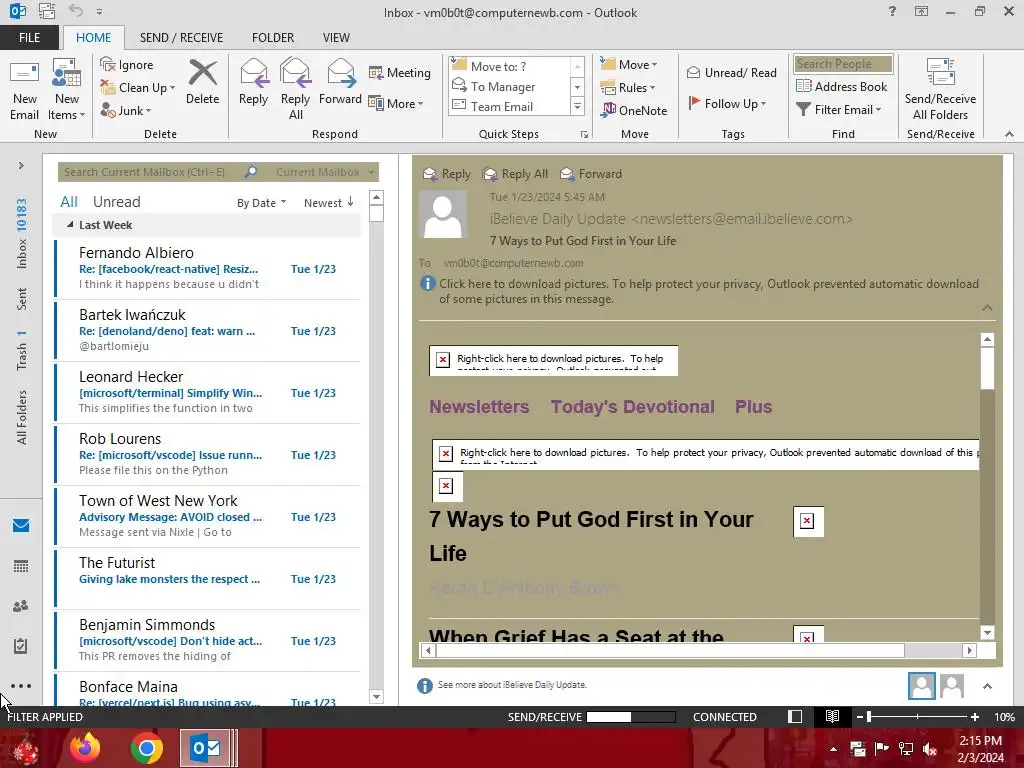Screen dimensions: 1024x768
Task: Click the zoom in plus button
Action: point(975,717)
